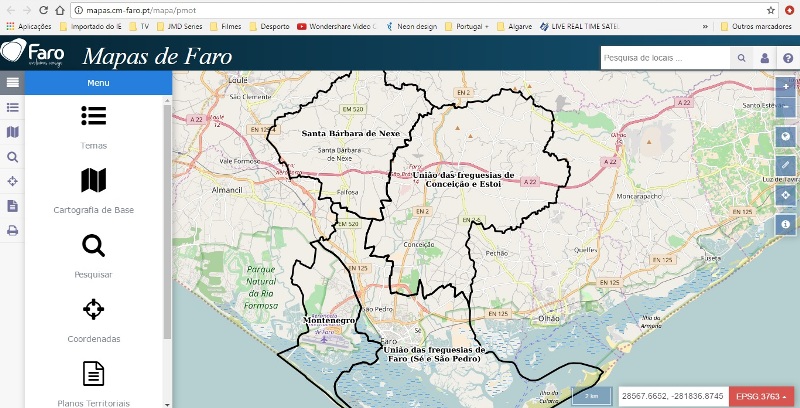
Task: Open the territorial plans document sidebar icon
Action: [x=12, y=206]
